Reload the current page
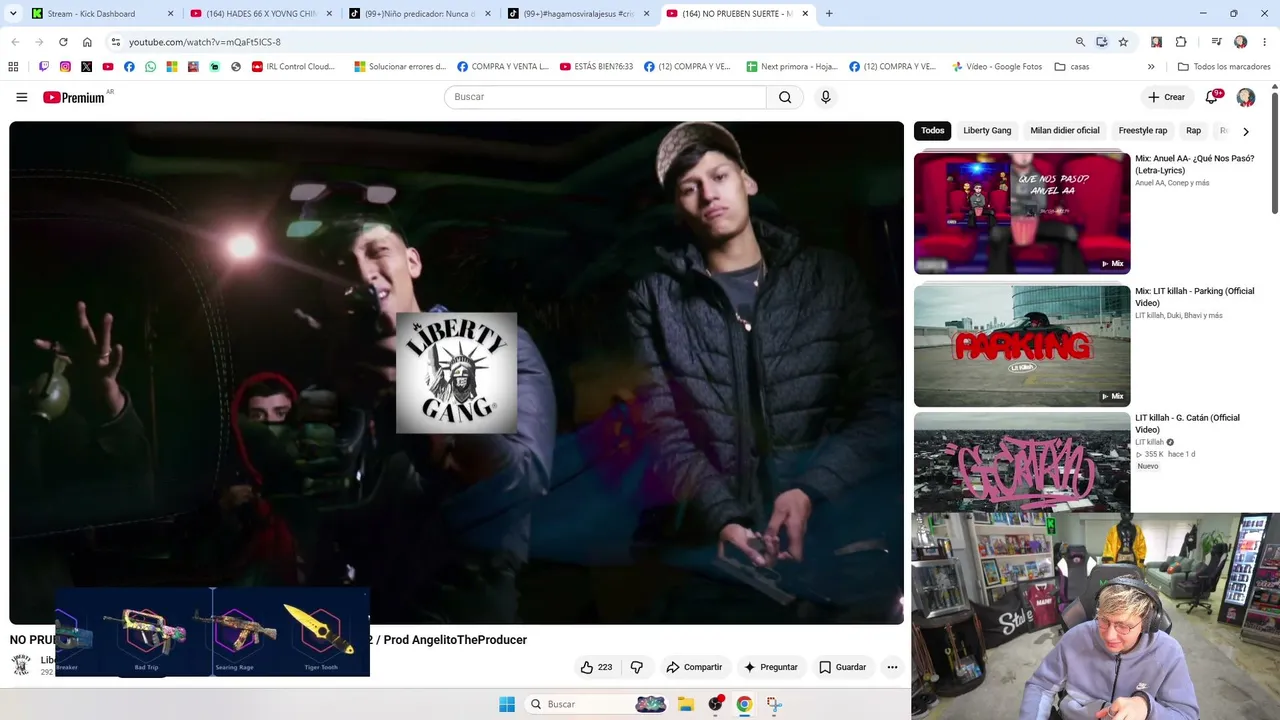 (x=63, y=42)
